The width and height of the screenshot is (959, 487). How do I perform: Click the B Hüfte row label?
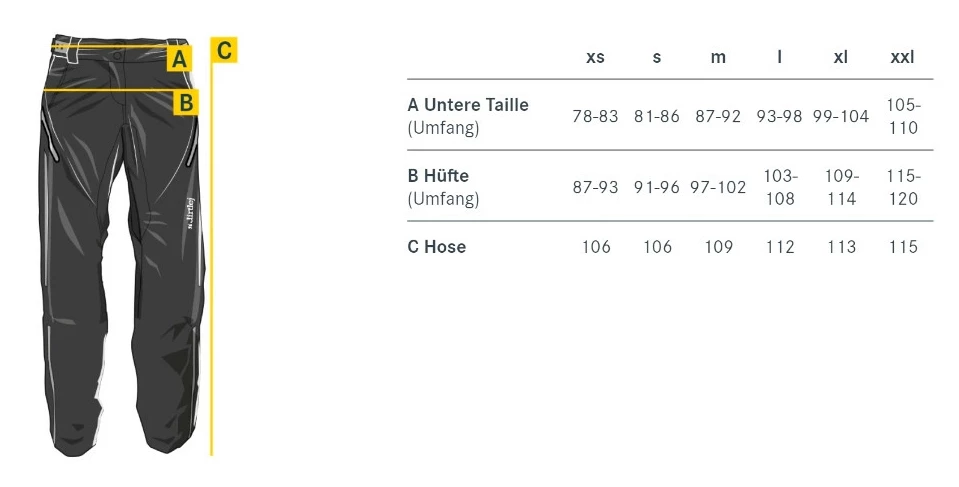[438, 176]
